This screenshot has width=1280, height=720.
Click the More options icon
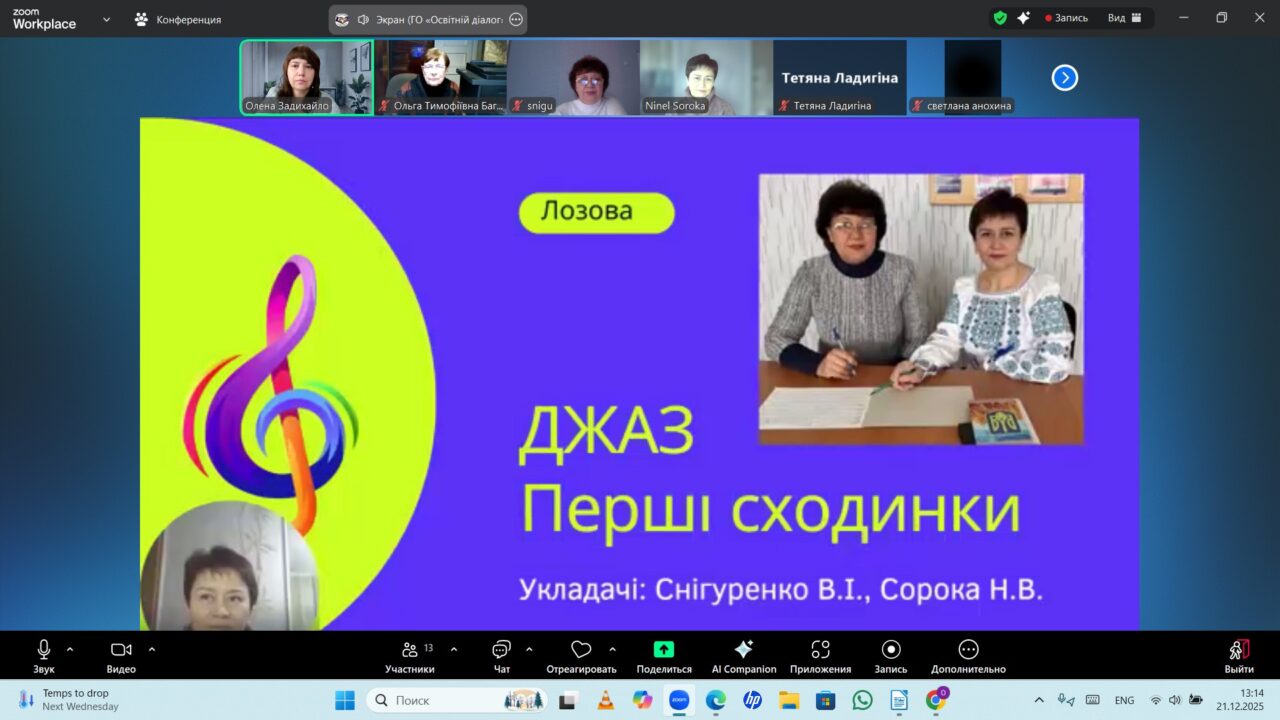click(x=968, y=650)
